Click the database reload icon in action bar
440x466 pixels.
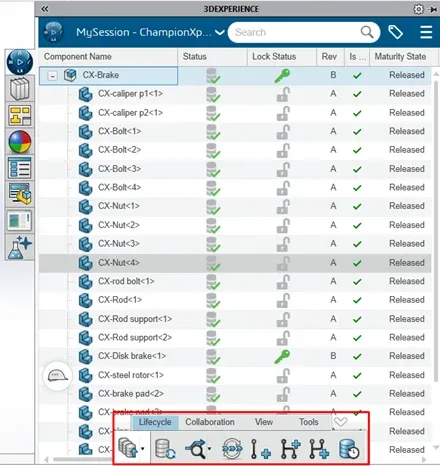click(x=165, y=448)
